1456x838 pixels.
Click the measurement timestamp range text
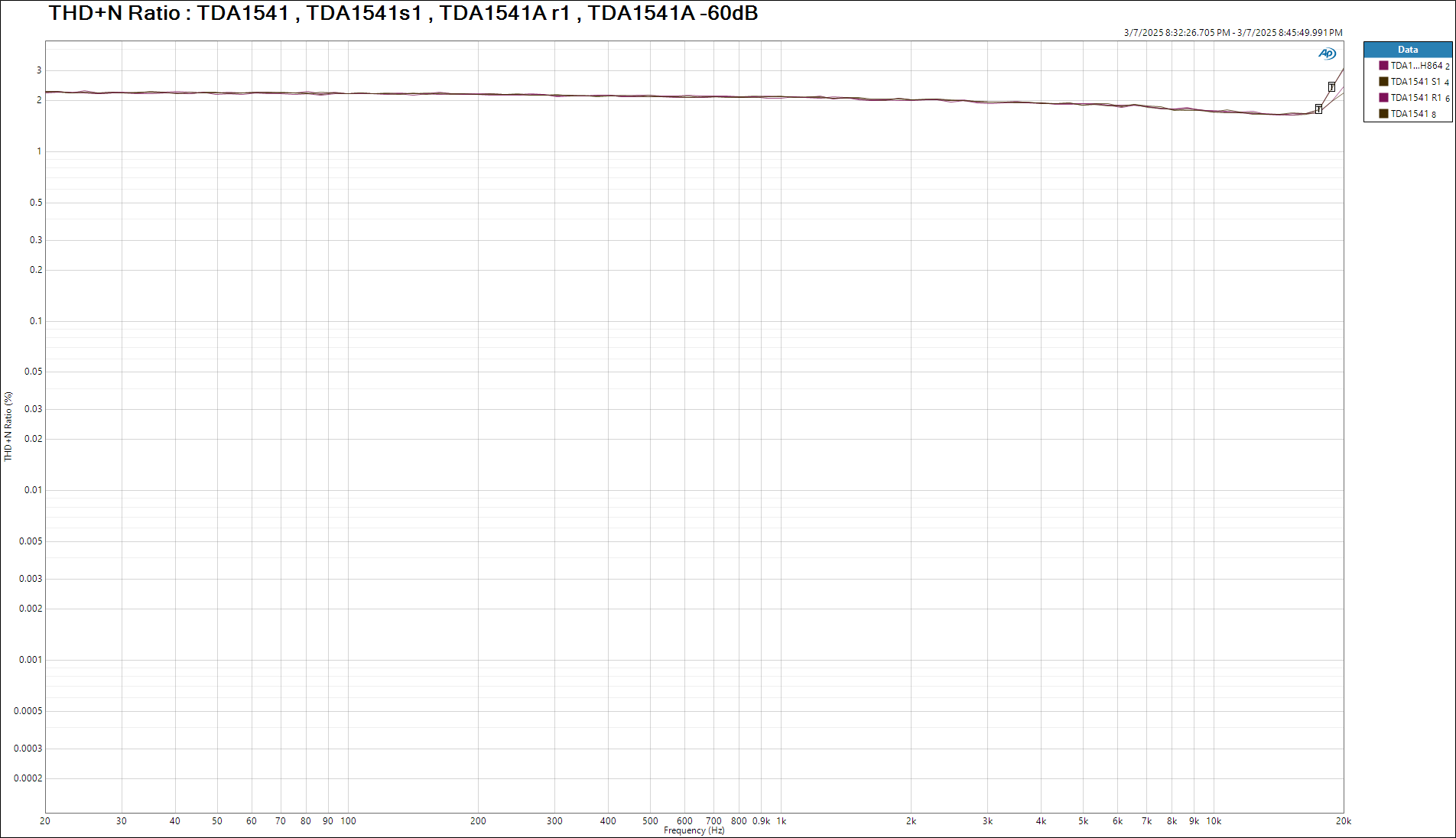tap(1233, 33)
